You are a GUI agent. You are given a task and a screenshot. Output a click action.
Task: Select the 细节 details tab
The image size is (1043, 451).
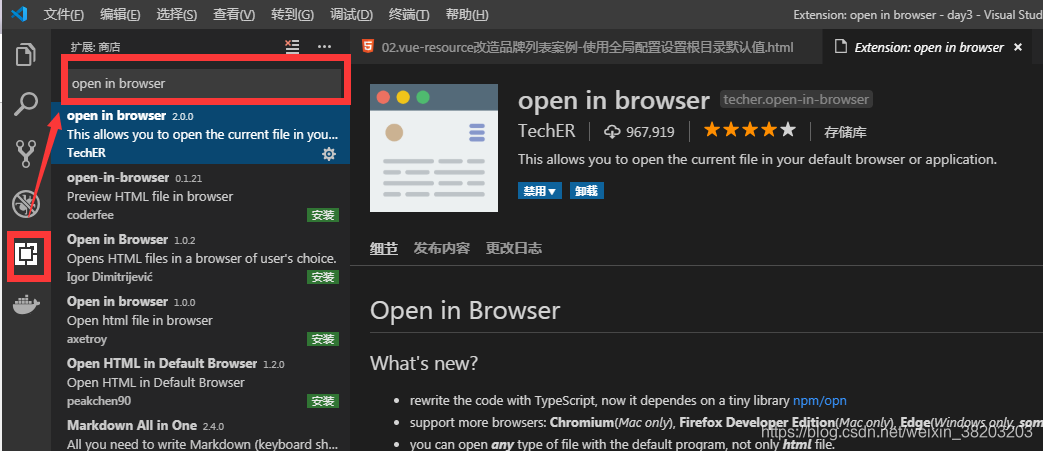pos(384,249)
